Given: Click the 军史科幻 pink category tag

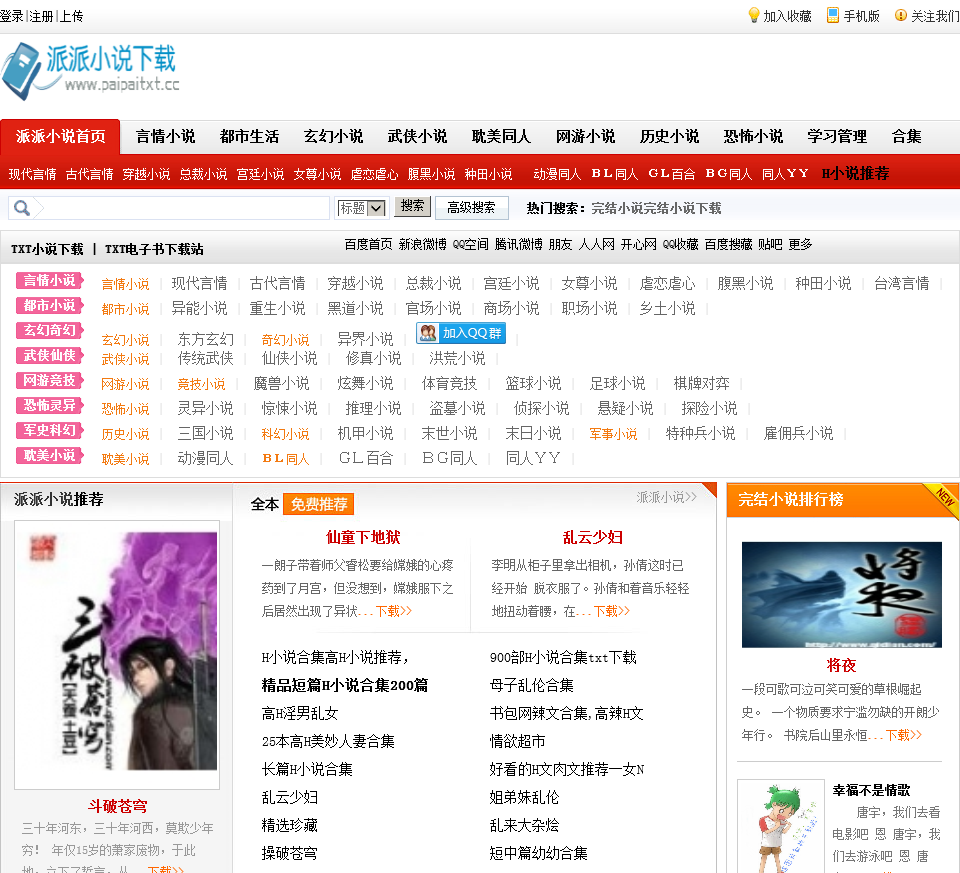Looking at the screenshot, I should point(50,430).
